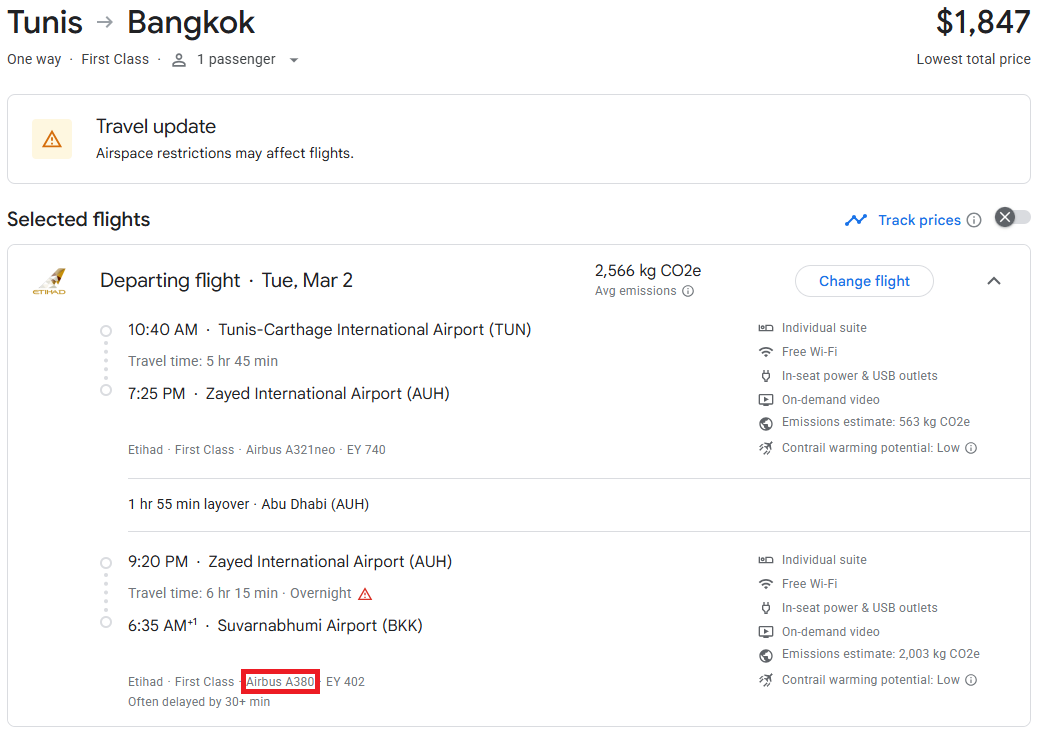Click the travel update warning icon
Image resolution: width=1037 pixels, height=732 pixels.
coord(52,139)
